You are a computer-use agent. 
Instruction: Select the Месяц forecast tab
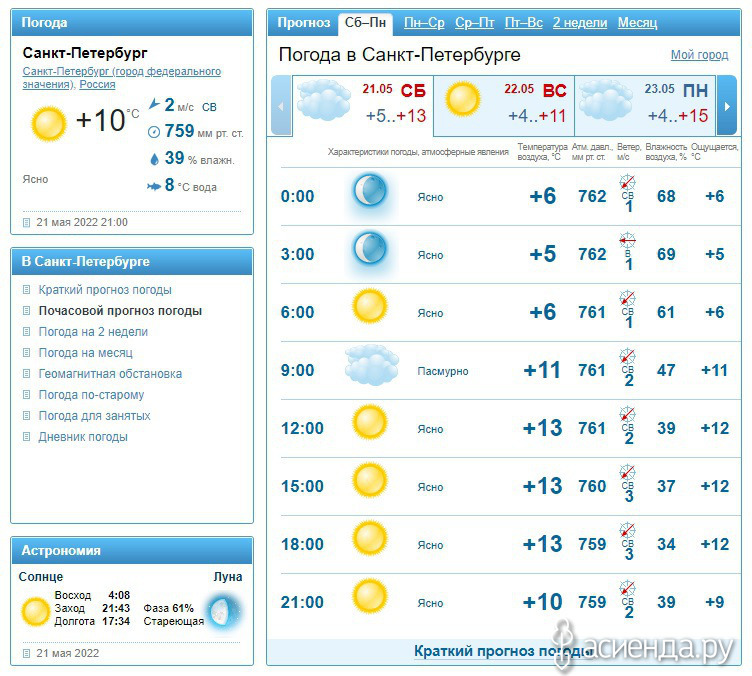pyautogui.click(x=637, y=23)
